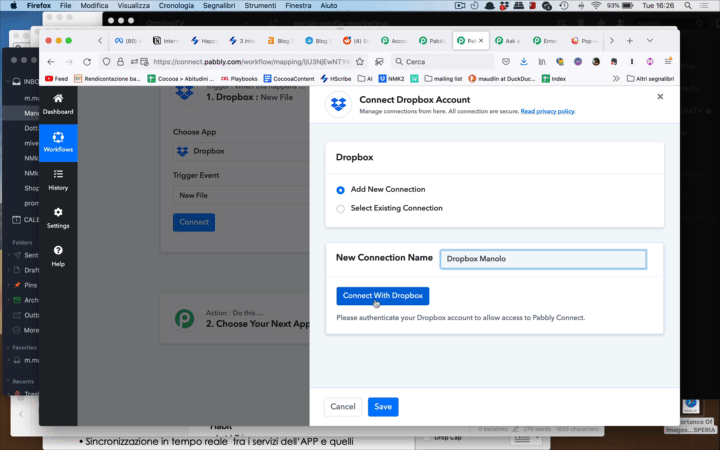Click the Firefox back arrow
This screenshot has height=450, width=720.
(51, 62)
